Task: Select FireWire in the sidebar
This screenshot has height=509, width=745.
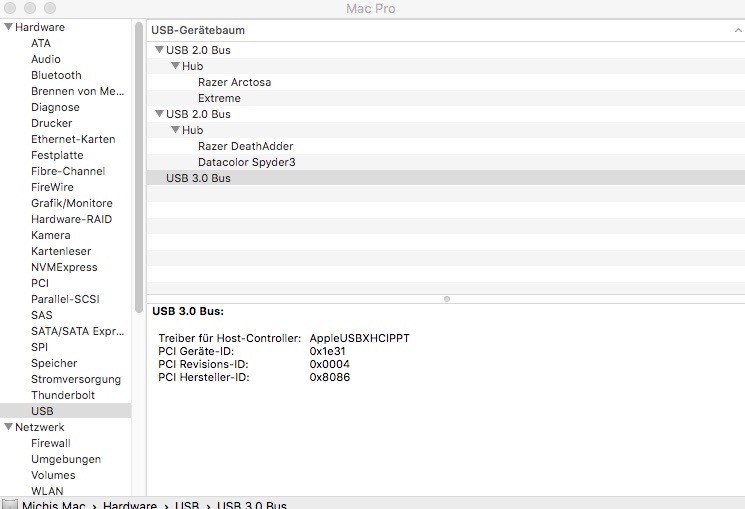Action: click(52, 187)
